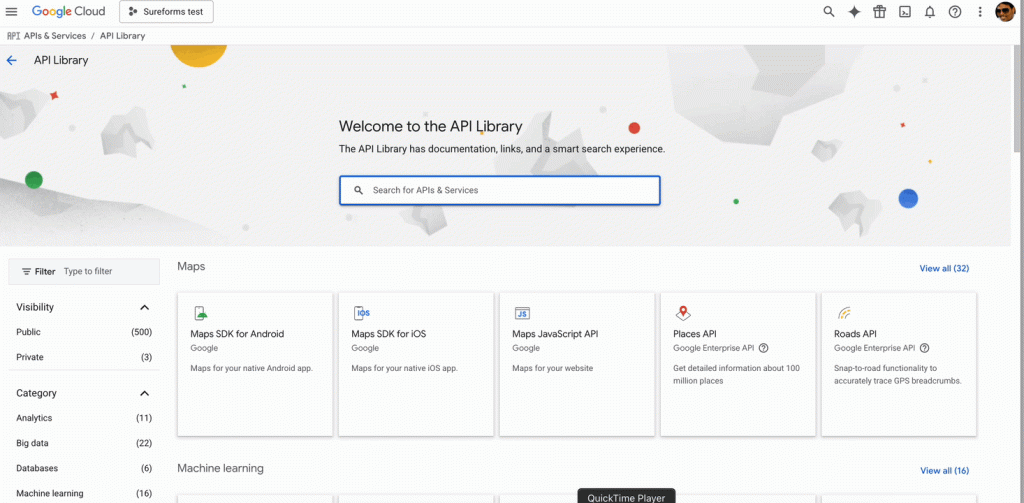Viewport: 1024px width, 503px height.
Task: Click the Roads API icon
Action: 844,313
